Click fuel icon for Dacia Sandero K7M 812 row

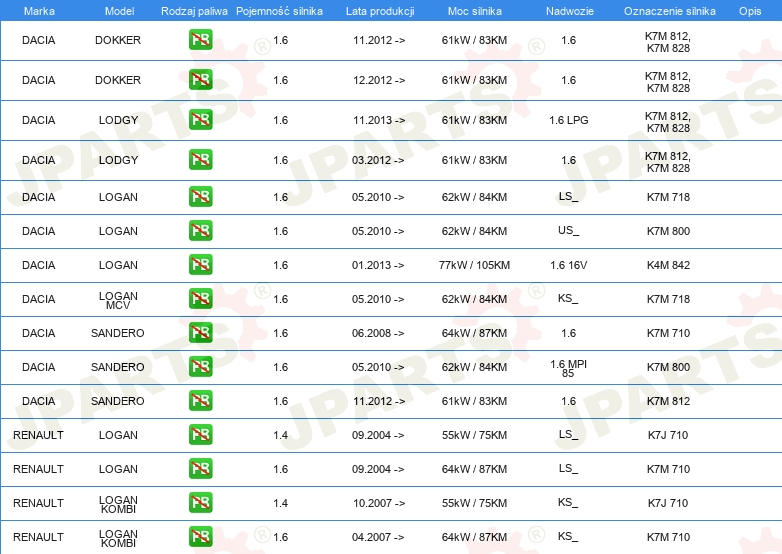coord(200,401)
